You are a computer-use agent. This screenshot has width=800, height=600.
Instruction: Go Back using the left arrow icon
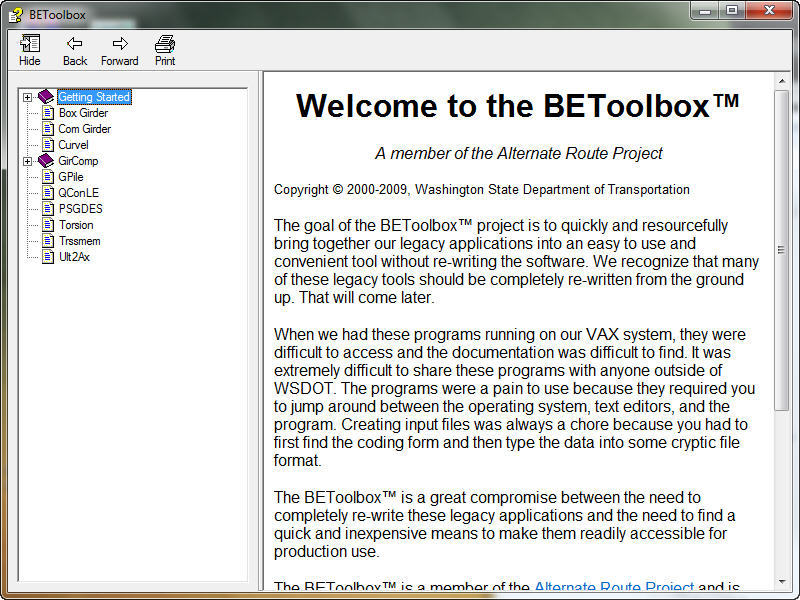[74, 43]
